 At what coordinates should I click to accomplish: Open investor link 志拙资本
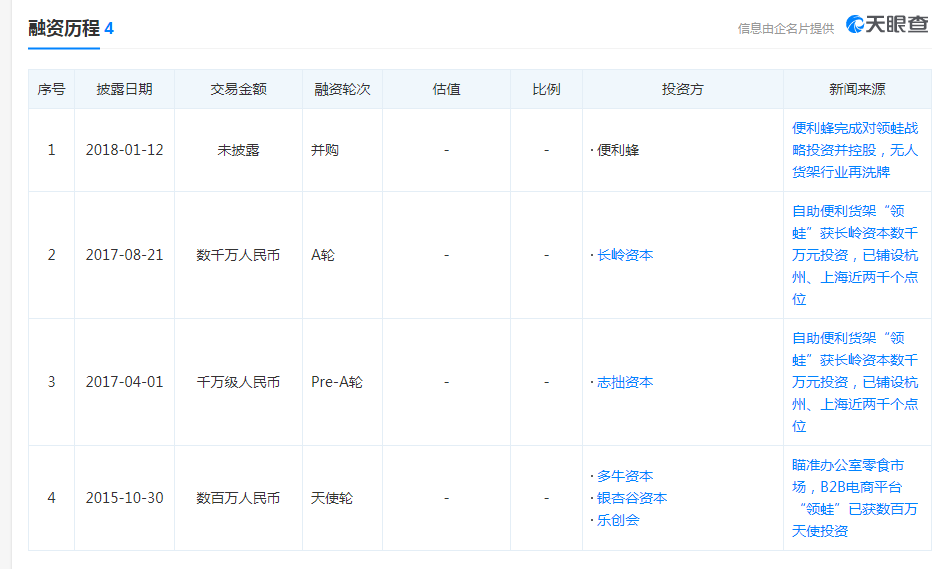click(625, 382)
